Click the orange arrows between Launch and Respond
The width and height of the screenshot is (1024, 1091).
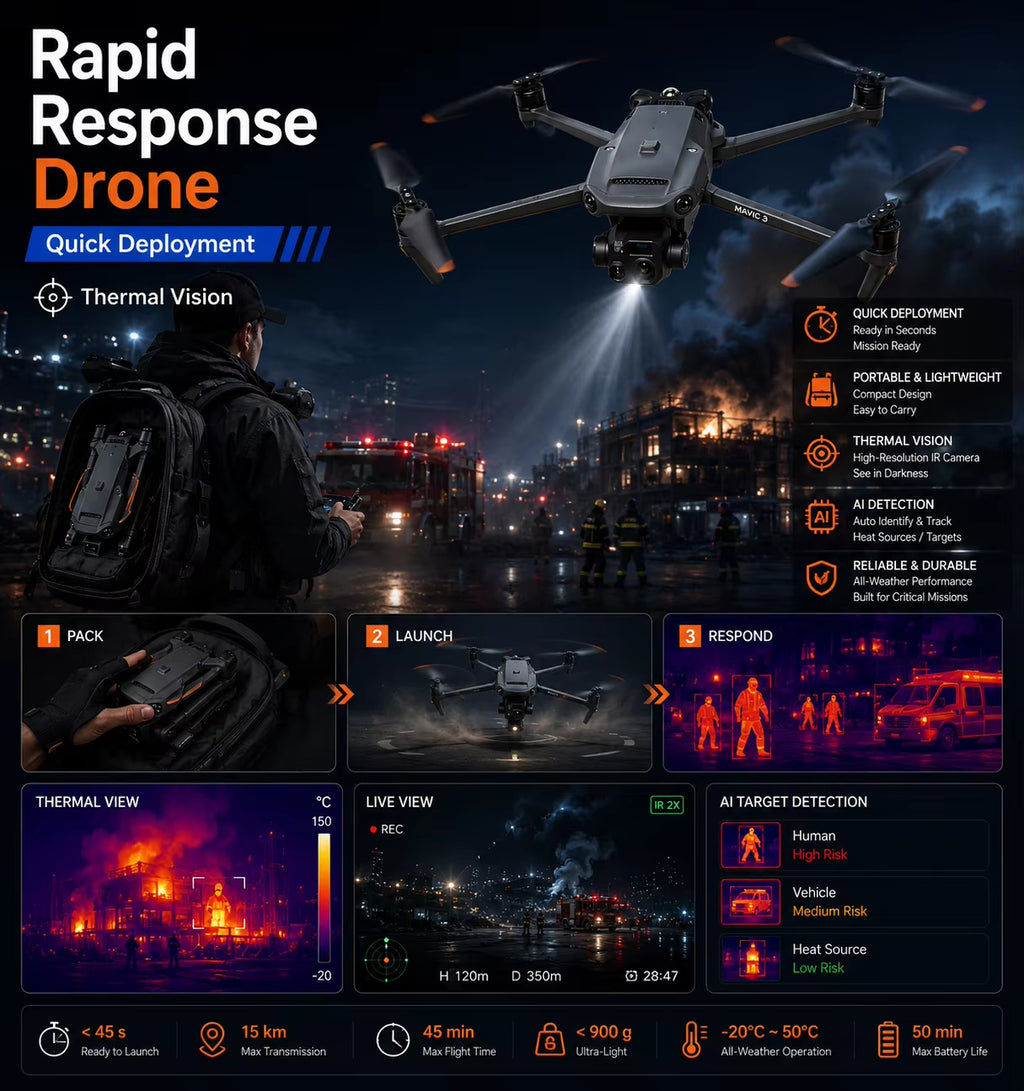click(656, 694)
